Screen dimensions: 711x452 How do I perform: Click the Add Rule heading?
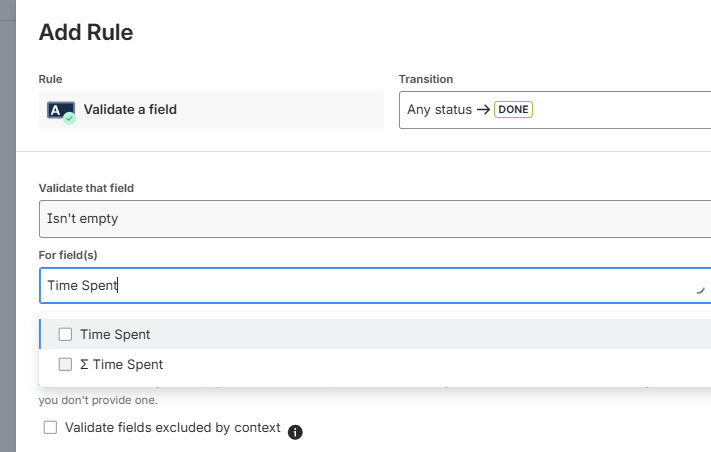pos(86,32)
